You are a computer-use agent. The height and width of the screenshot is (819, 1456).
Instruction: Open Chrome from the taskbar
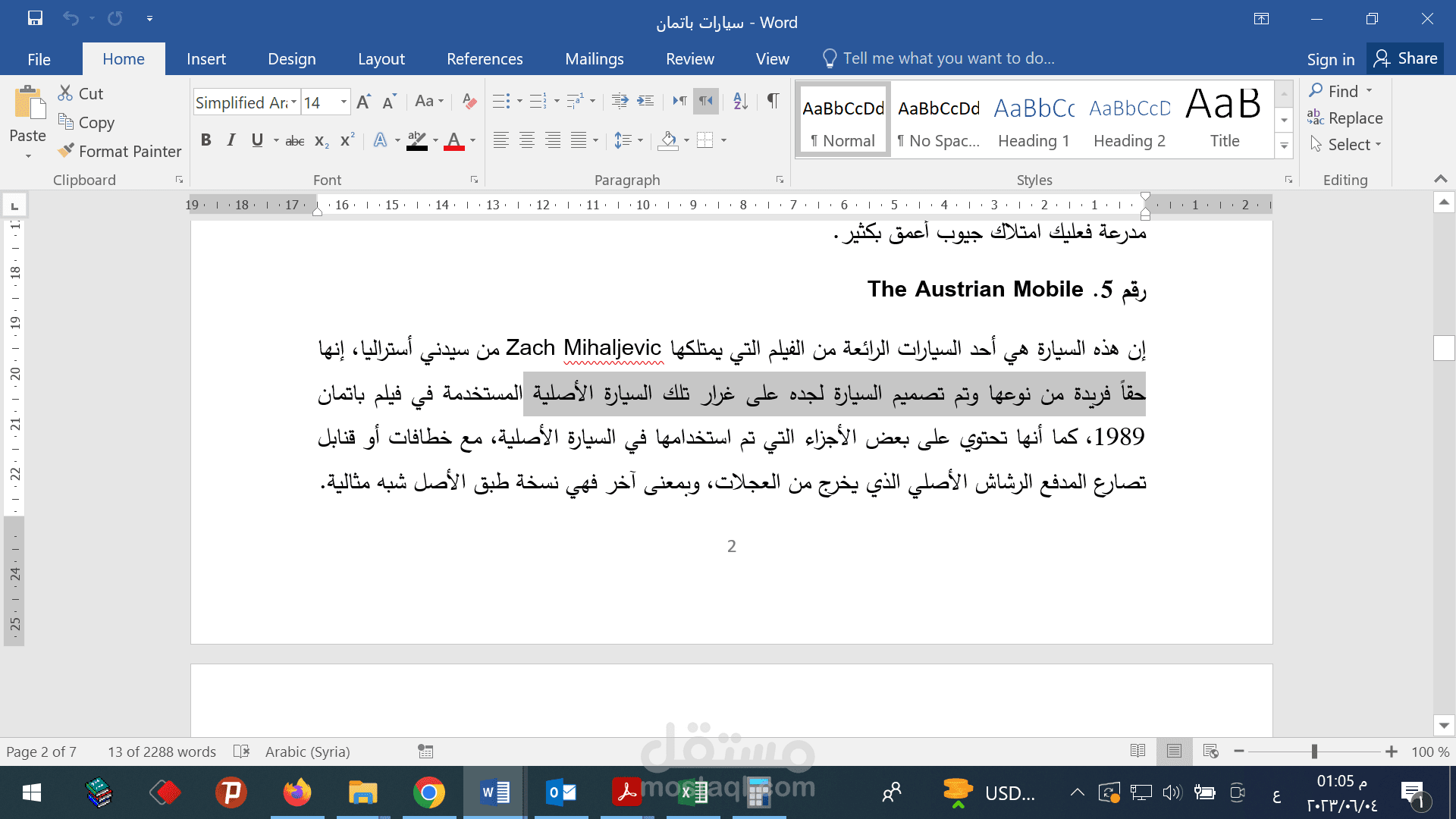(x=428, y=792)
